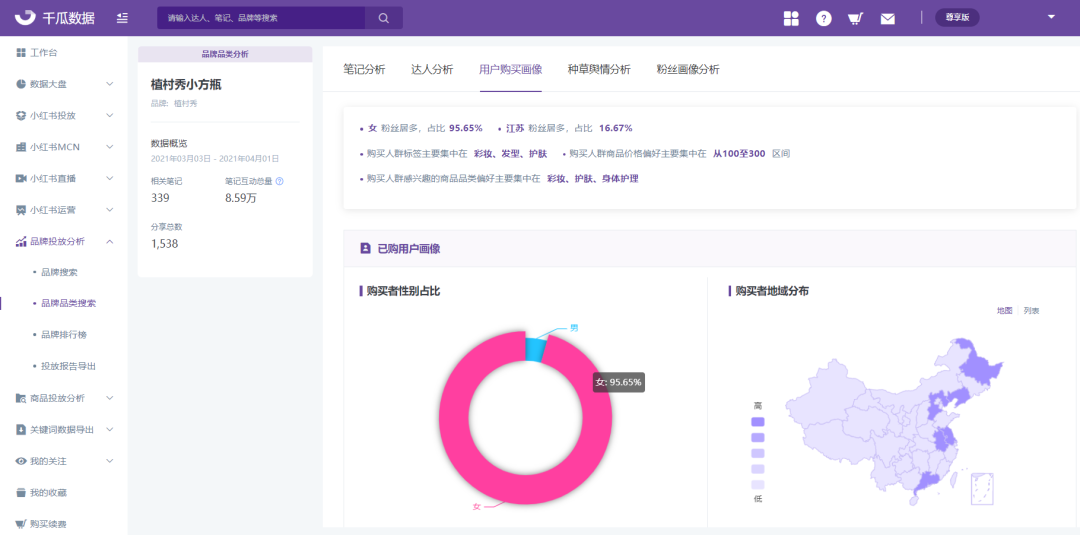Select the 用户购买画像 tab
This screenshot has height=535, width=1080.
[x=510, y=69]
